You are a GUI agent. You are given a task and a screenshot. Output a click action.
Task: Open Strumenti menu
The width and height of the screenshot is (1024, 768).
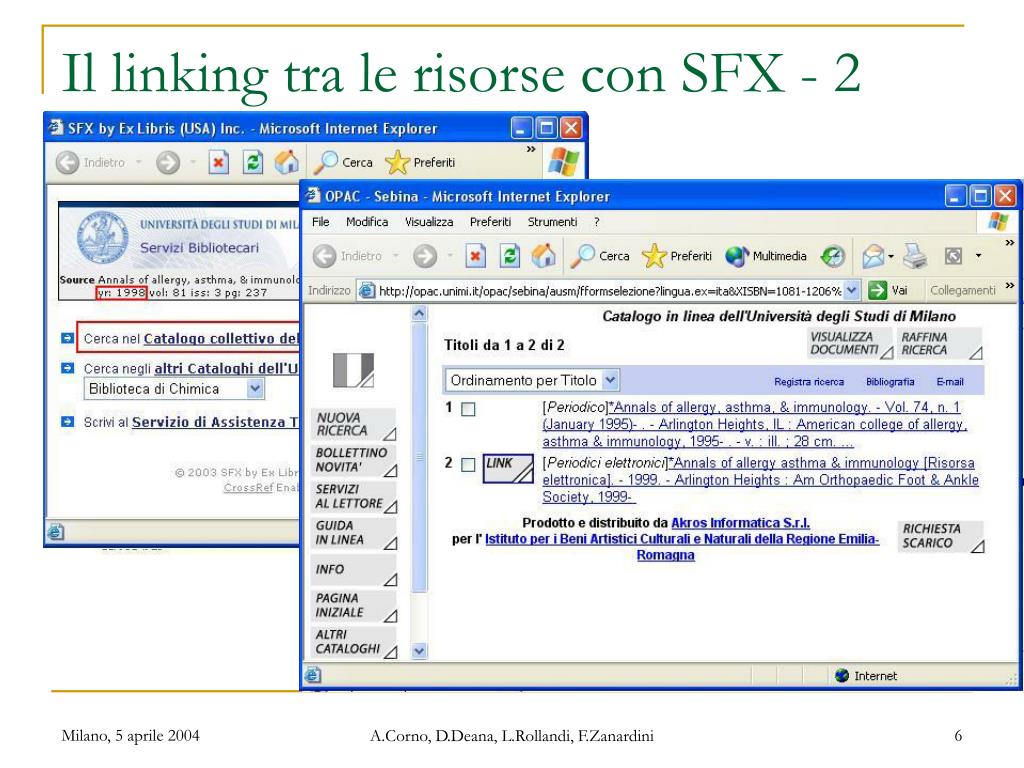(552, 222)
